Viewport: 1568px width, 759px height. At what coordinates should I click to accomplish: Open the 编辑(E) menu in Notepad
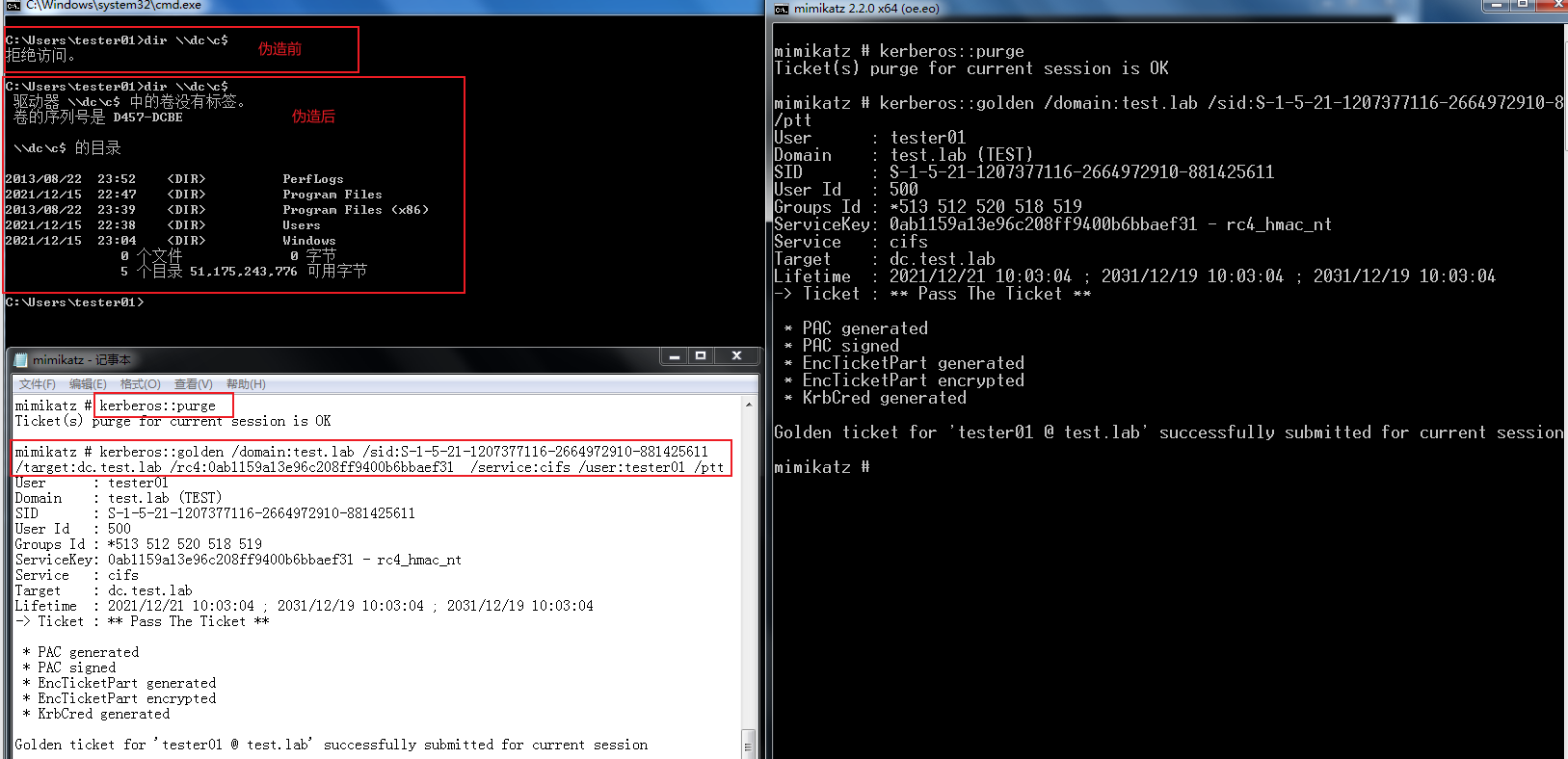(x=88, y=384)
